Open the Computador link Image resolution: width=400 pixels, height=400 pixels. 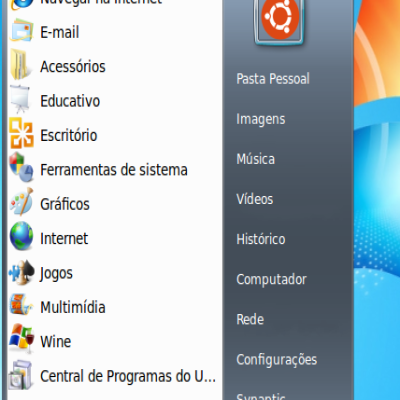click(x=271, y=279)
